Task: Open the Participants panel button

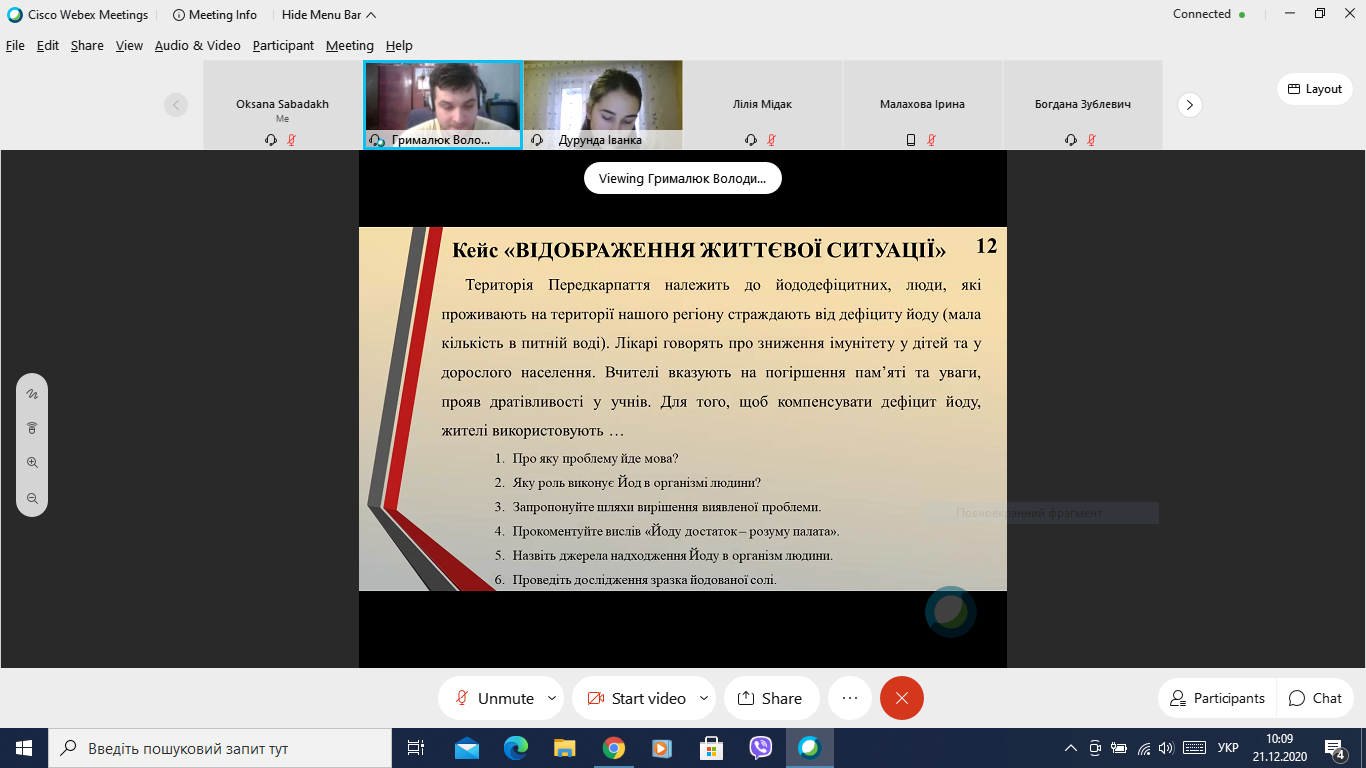Action: [x=1217, y=698]
